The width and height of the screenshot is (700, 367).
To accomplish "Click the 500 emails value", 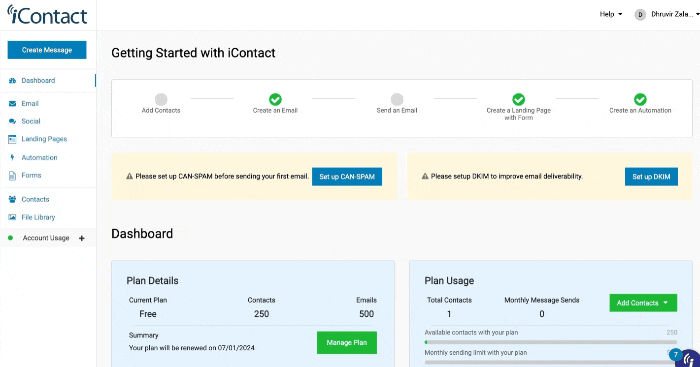I will point(367,314).
